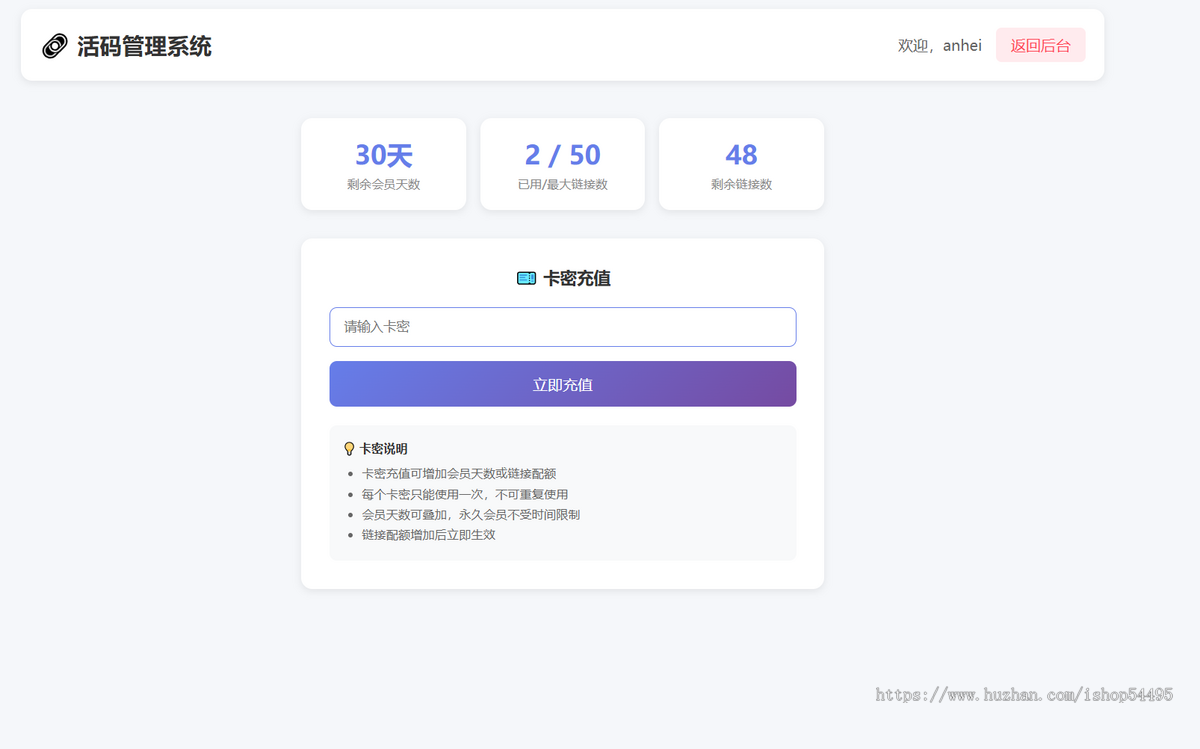Click the 返回后台 button

coord(1040,45)
